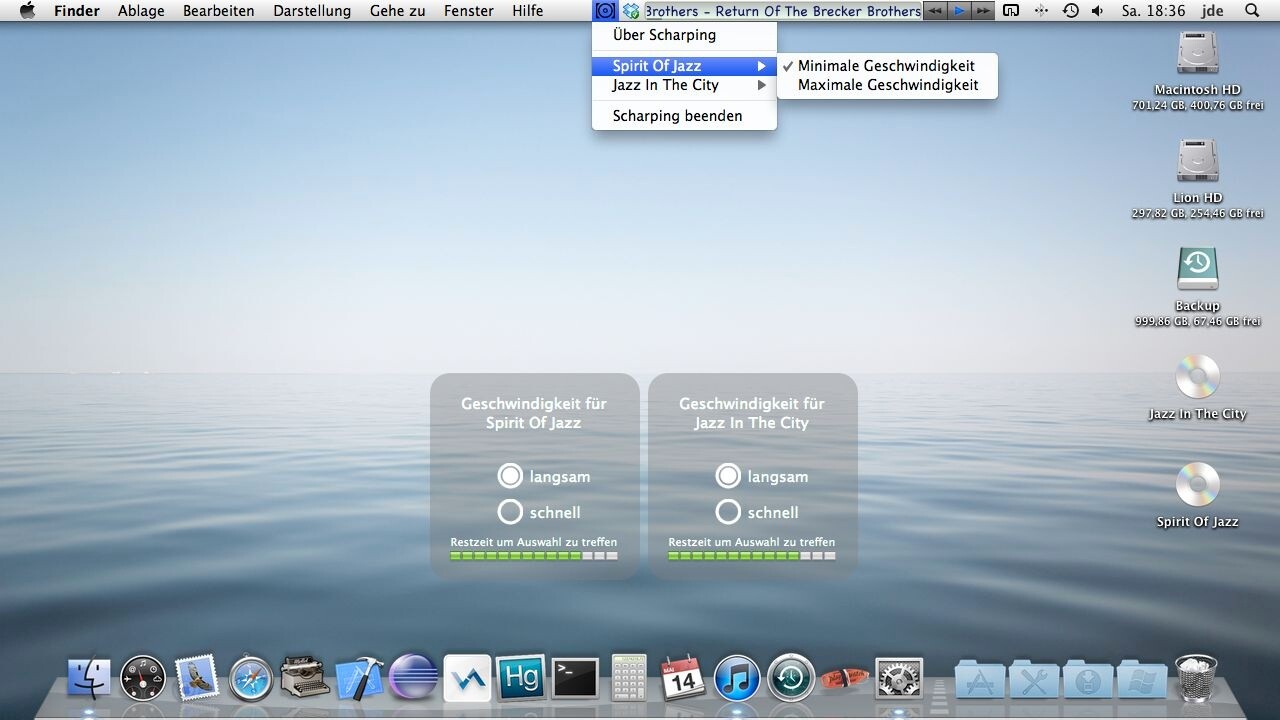Open the Darstellung menu
The height and width of the screenshot is (720, 1280).
[x=312, y=11]
